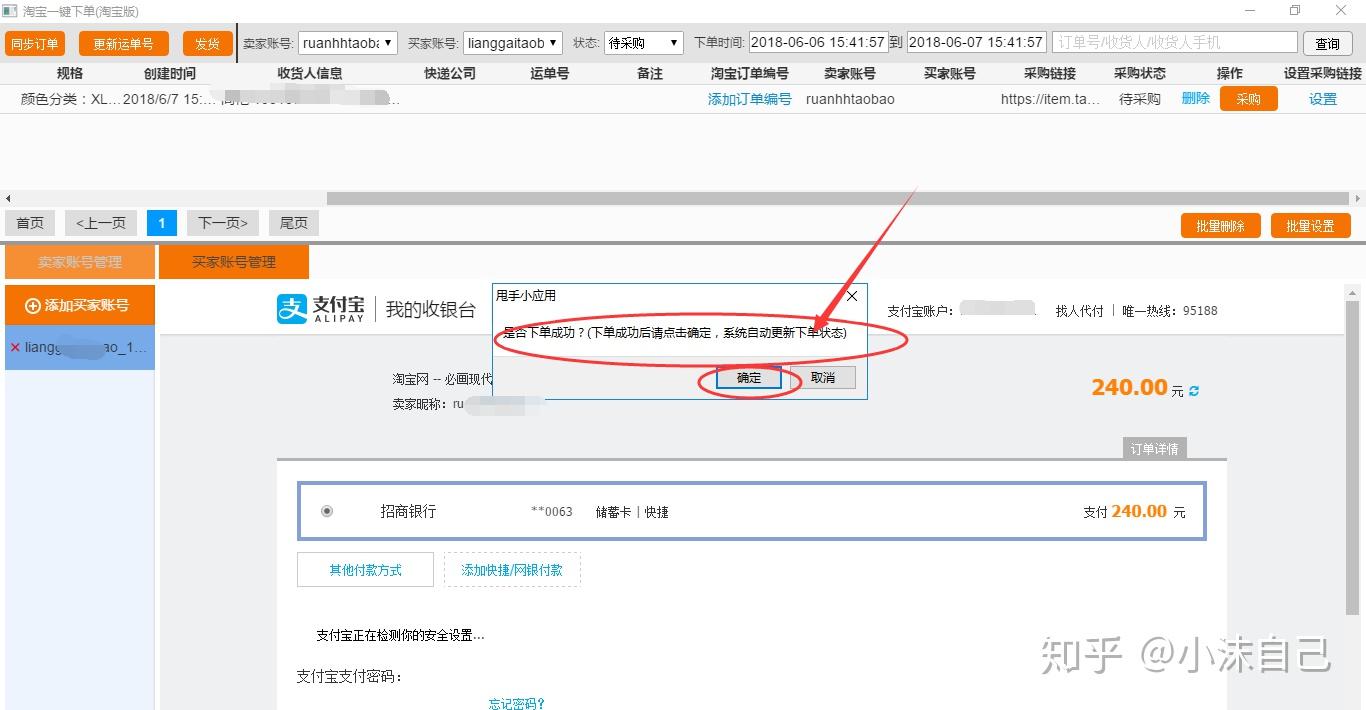The width and height of the screenshot is (1366, 710).
Task: Click the 添加买家账号 button
Action: point(80,305)
